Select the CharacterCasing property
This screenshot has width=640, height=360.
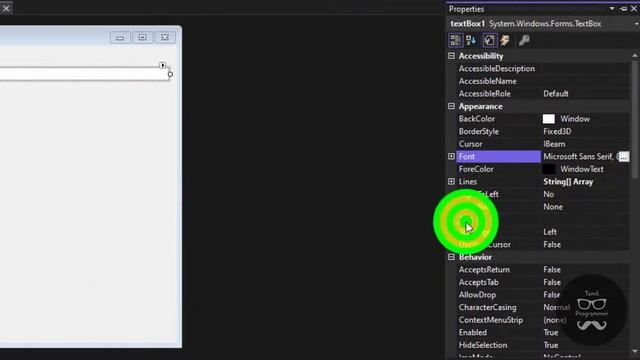tap(487, 307)
